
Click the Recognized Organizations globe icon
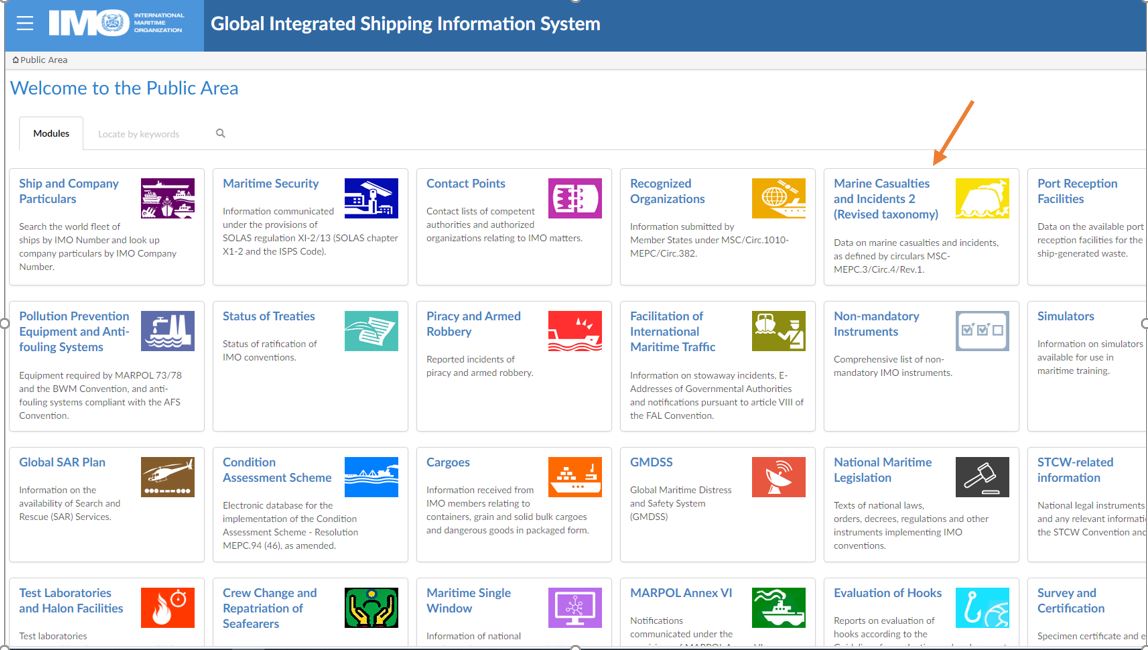coord(779,198)
